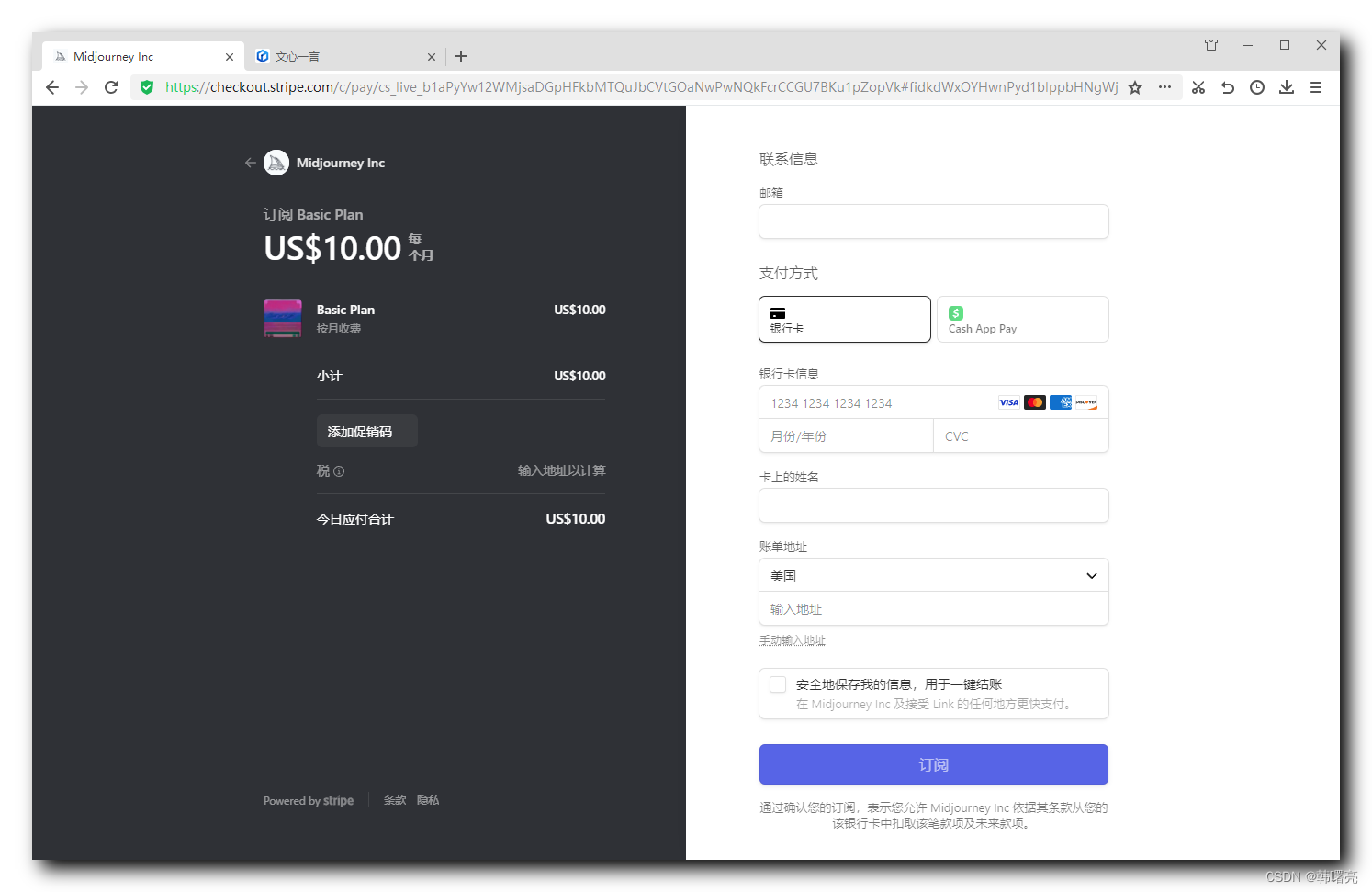This screenshot has height=892, width=1372.
Task: Click the 月份/年份 expiry field
Action: click(847, 436)
